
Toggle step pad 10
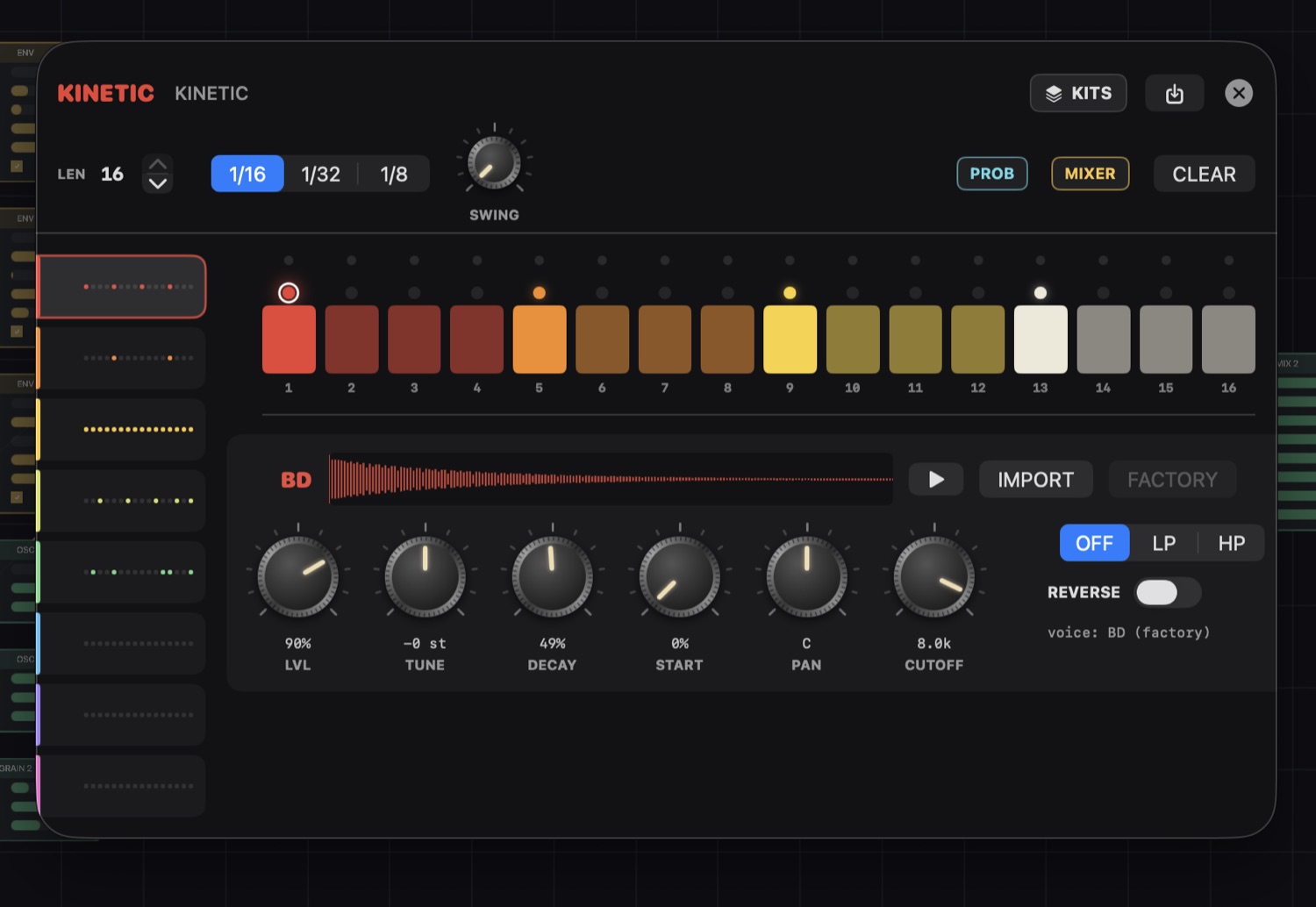coord(853,339)
